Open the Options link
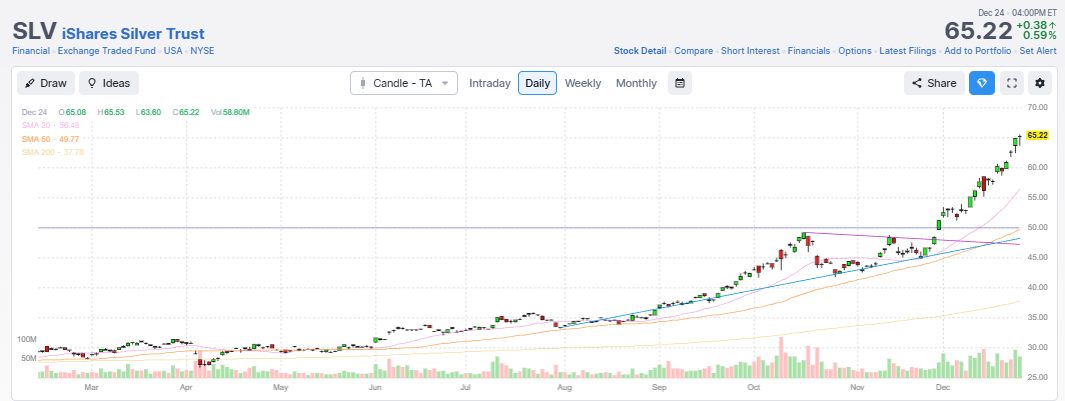 pyautogui.click(x=854, y=51)
